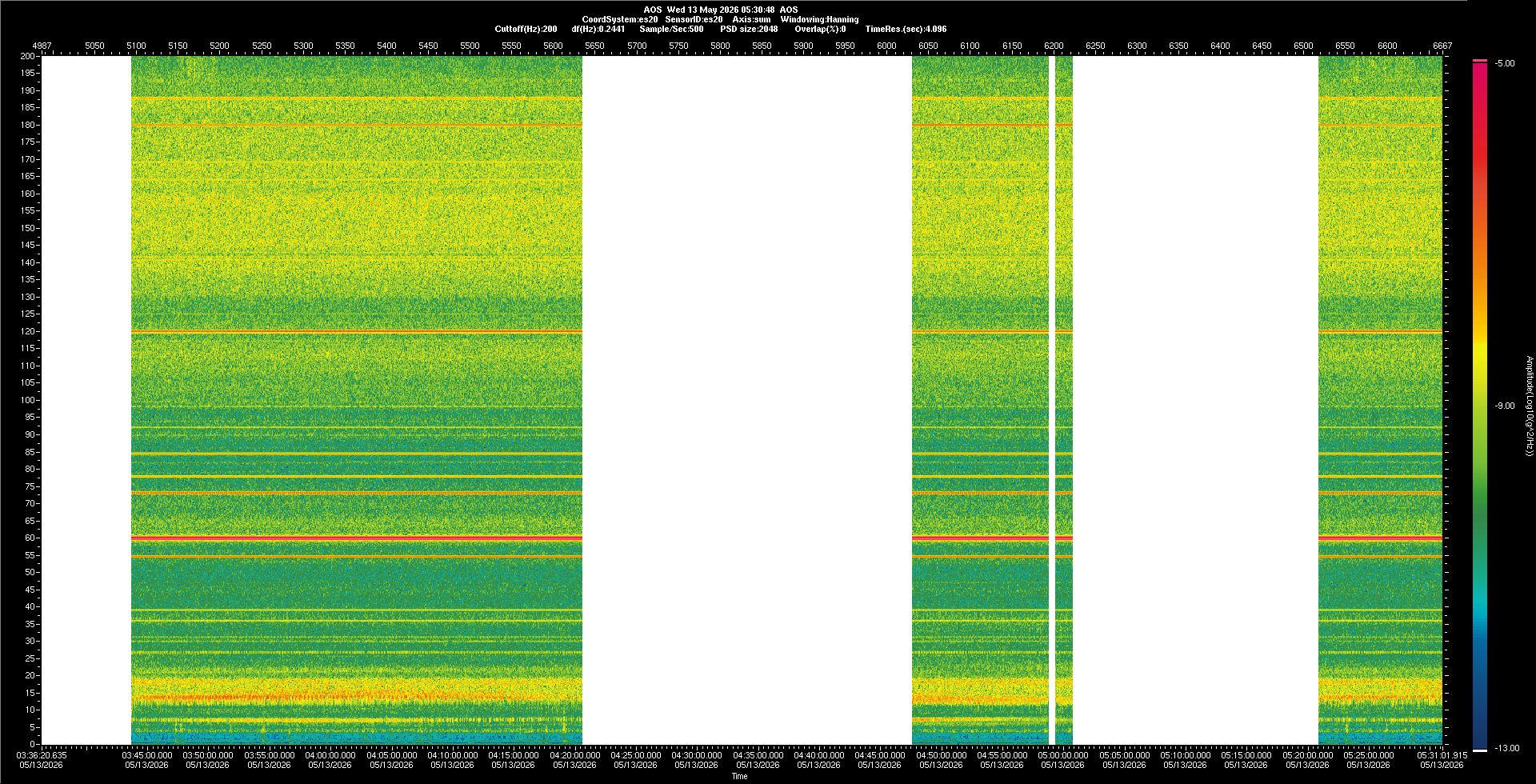Viewport: 1536px width, 784px height.
Task: Click the TimeRes.(sec):4.096 header text
Action: (x=906, y=29)
